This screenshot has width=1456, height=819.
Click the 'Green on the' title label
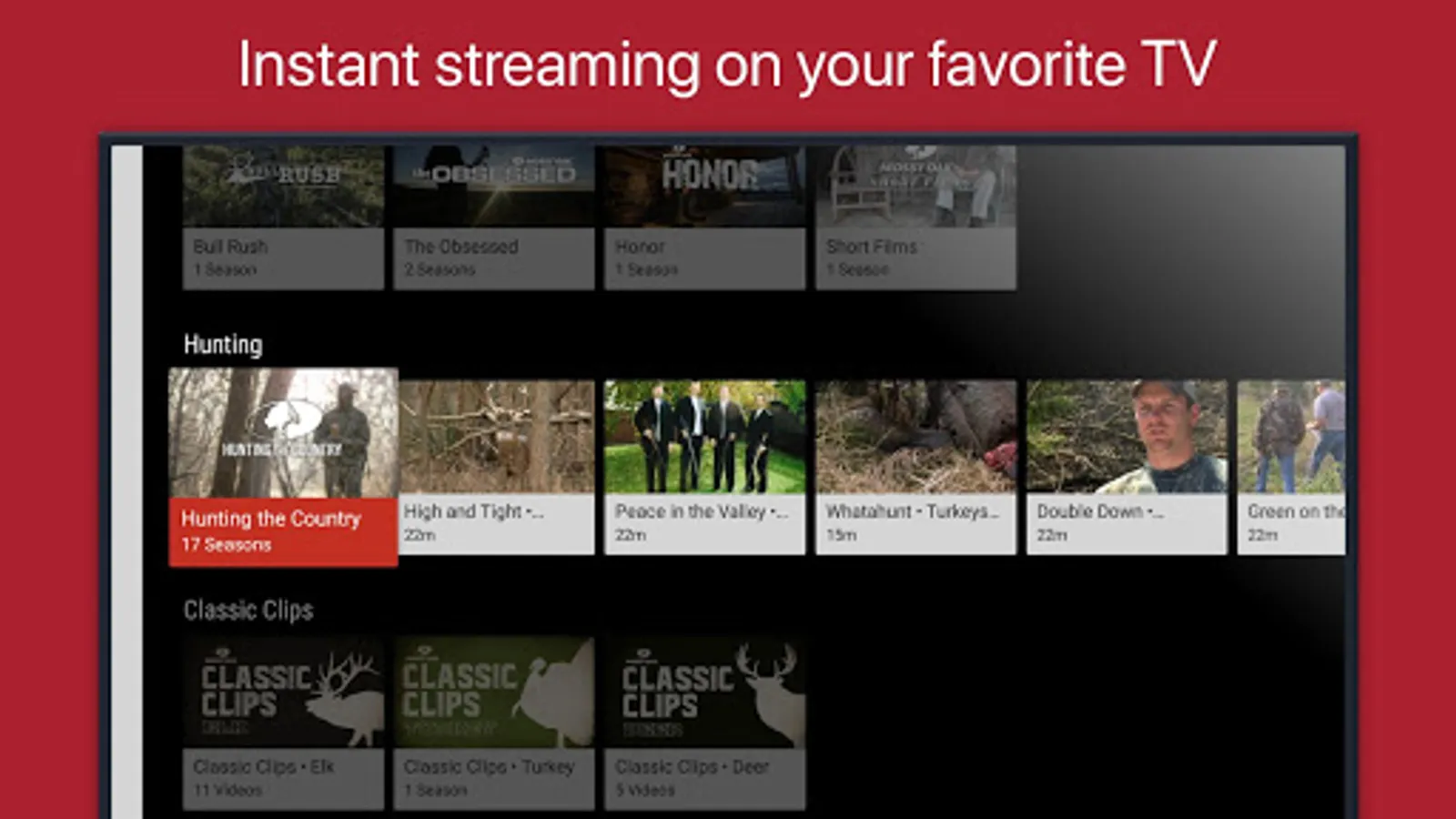tap(1296, 511)
